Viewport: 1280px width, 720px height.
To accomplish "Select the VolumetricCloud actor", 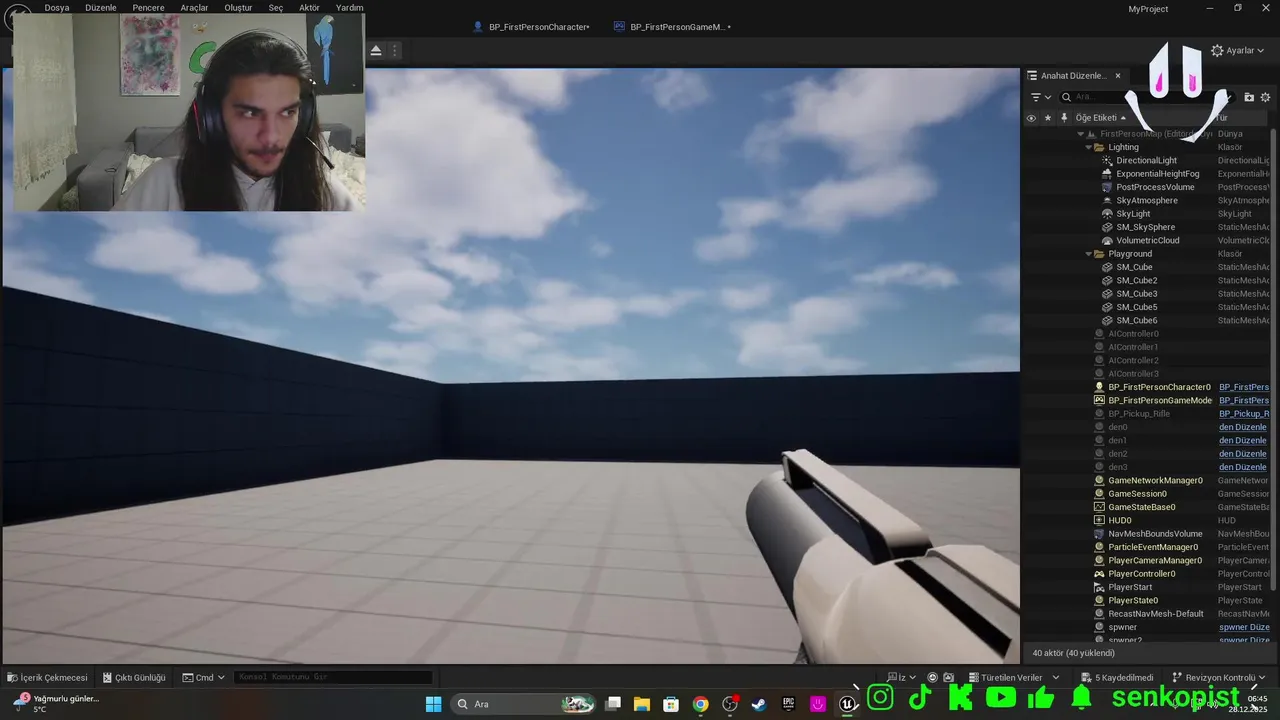I will pos(1146,240).
